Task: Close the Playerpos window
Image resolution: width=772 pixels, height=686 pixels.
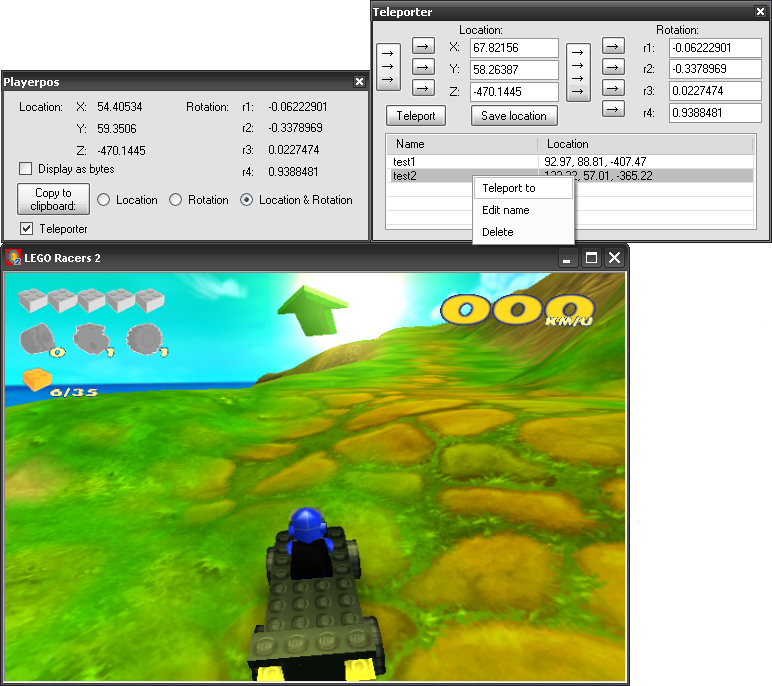Action: click(x=359, y=82)
